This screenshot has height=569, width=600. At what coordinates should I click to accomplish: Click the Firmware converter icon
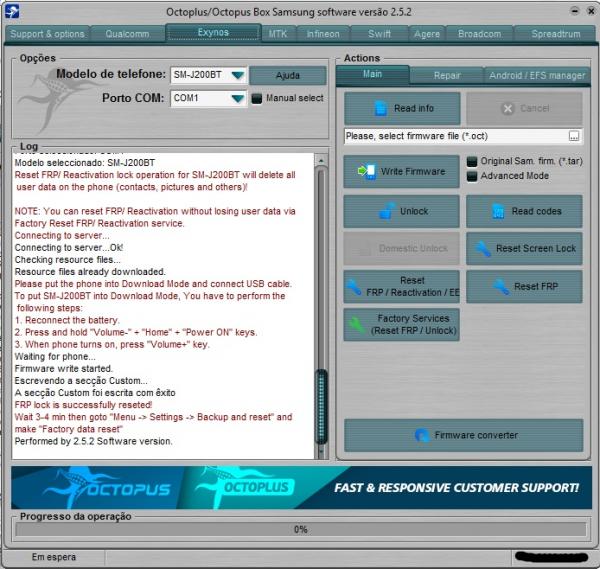click(422, 435)
